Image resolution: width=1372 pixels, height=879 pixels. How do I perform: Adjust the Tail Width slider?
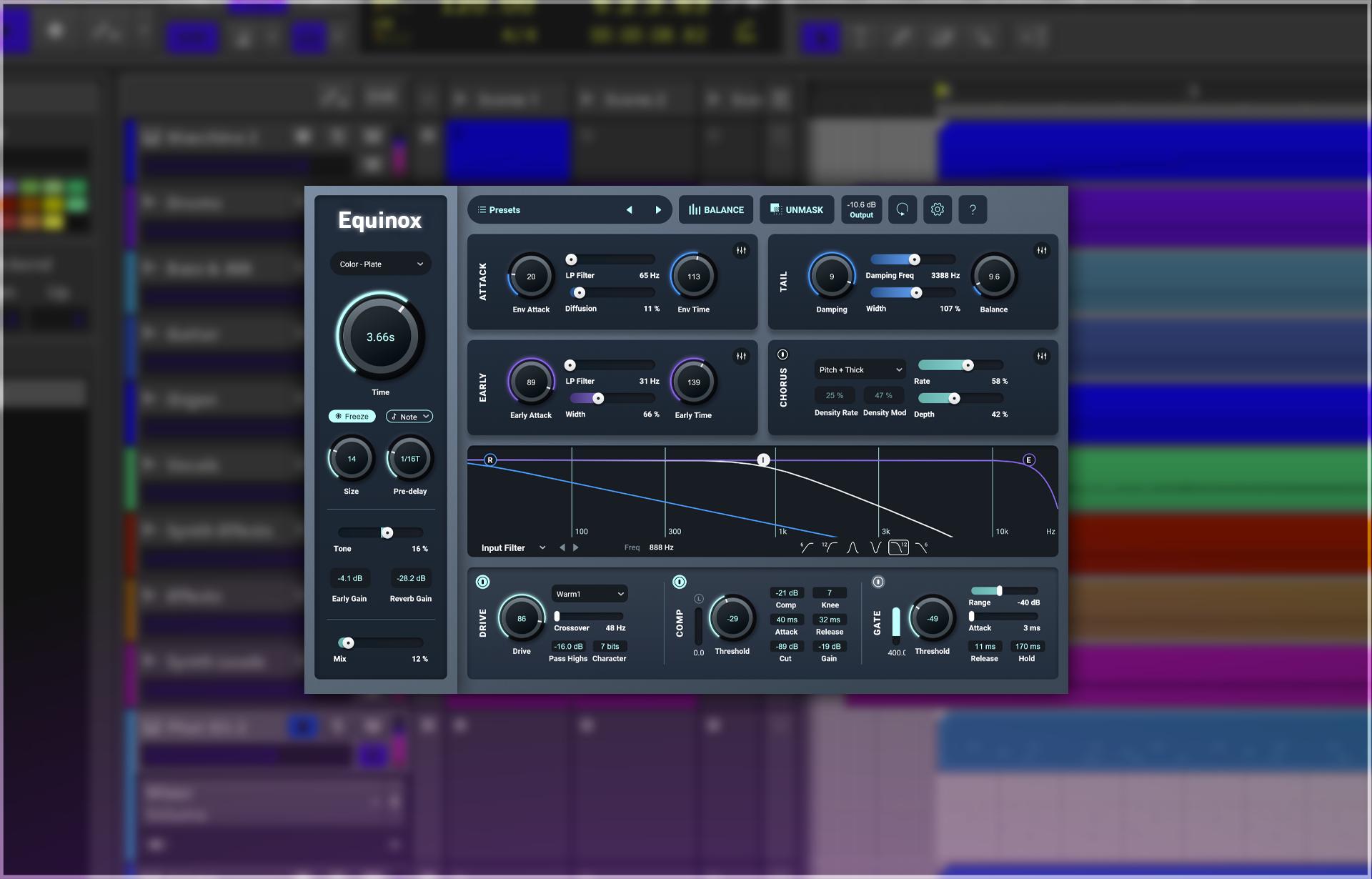point(913,292)
